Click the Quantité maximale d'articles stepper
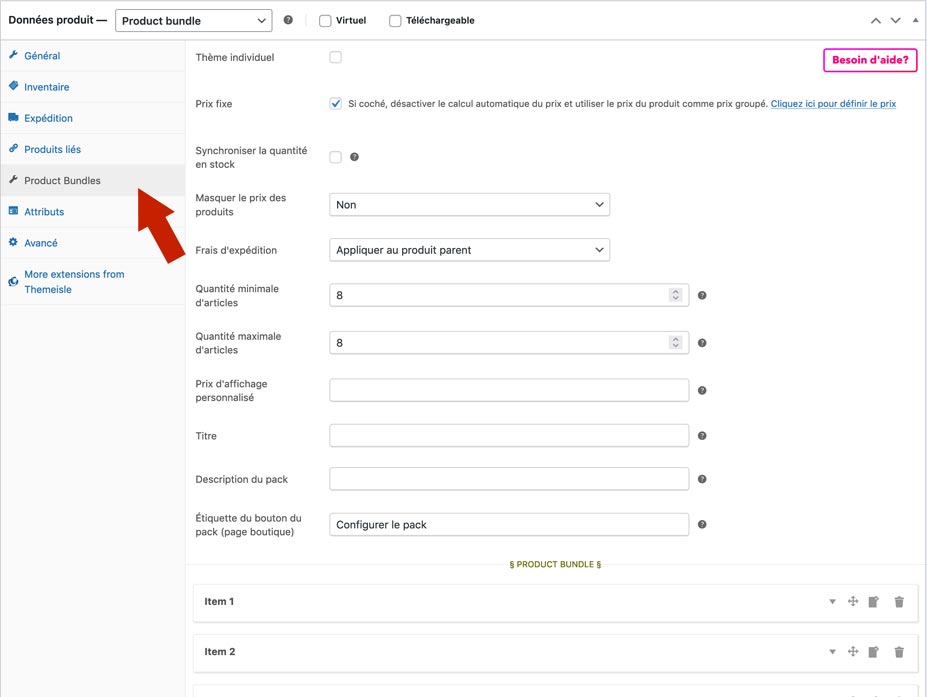Image resolution: width=927 pixels, height=697 pixels. [676, 343]
